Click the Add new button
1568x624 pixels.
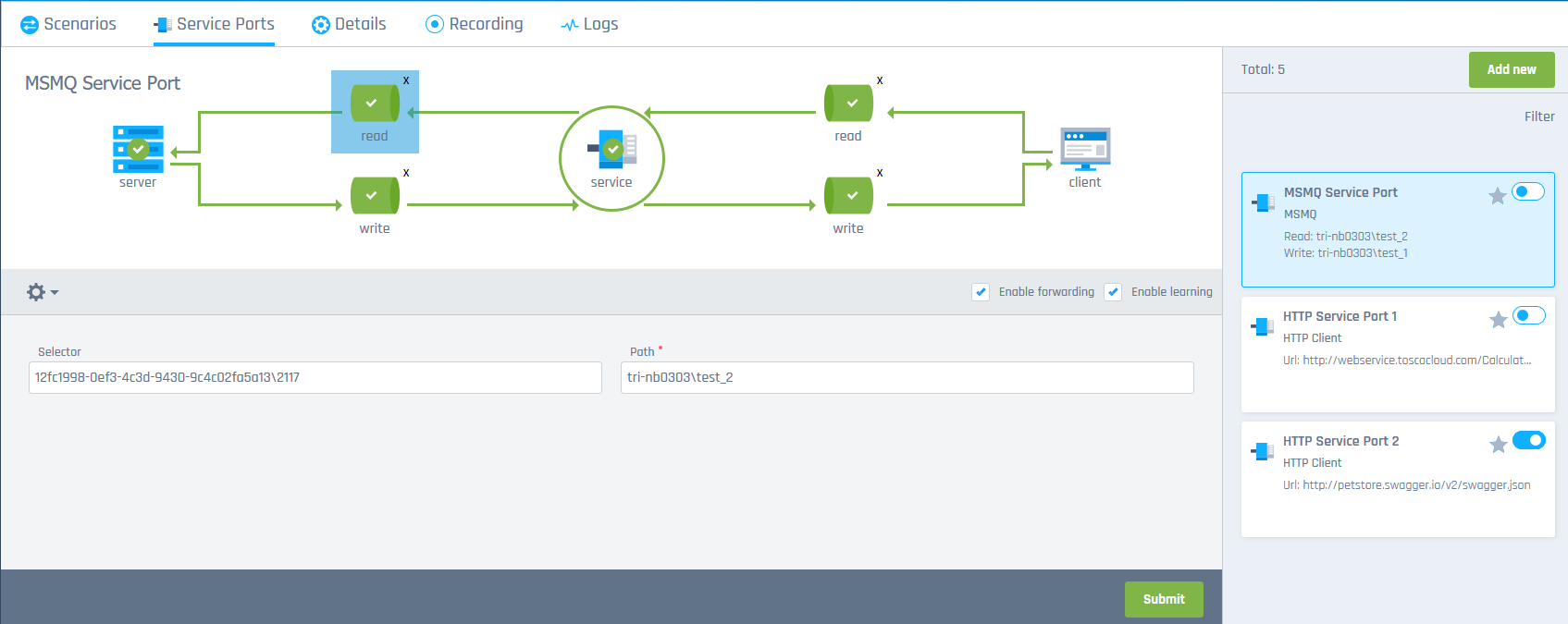click(1511, 69)
